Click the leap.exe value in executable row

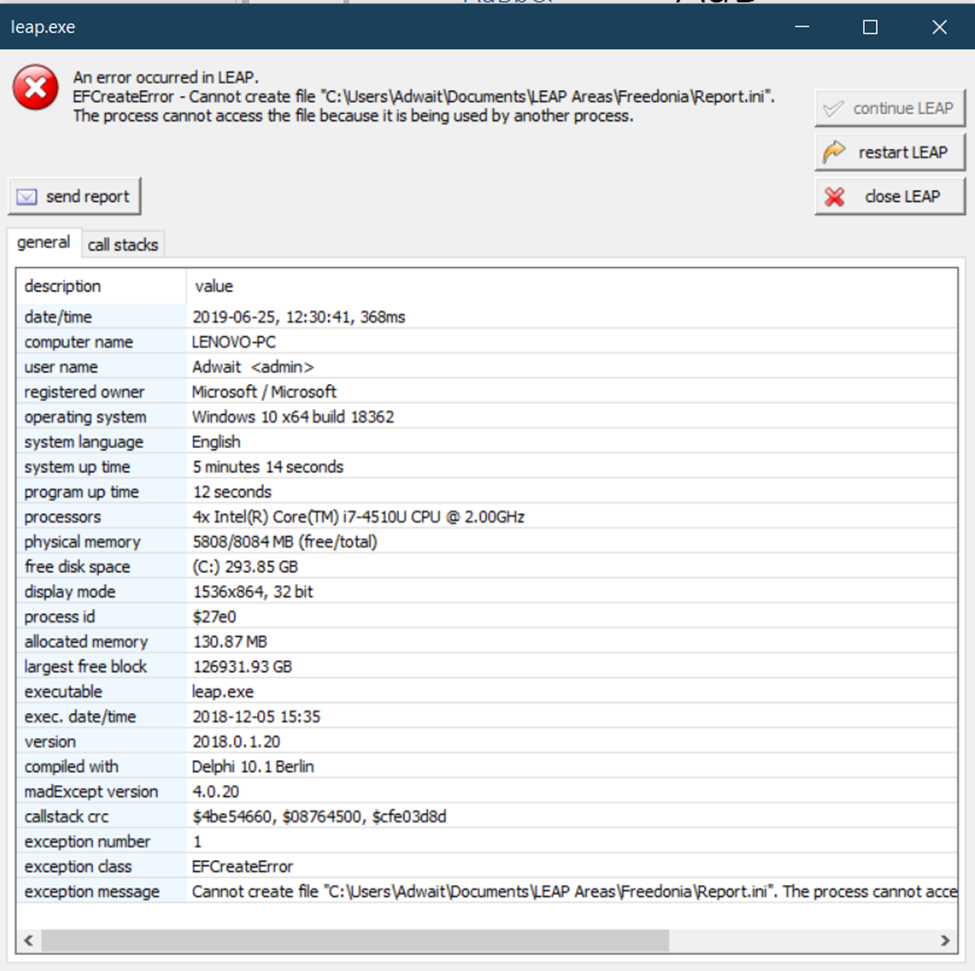click(223, 692)
